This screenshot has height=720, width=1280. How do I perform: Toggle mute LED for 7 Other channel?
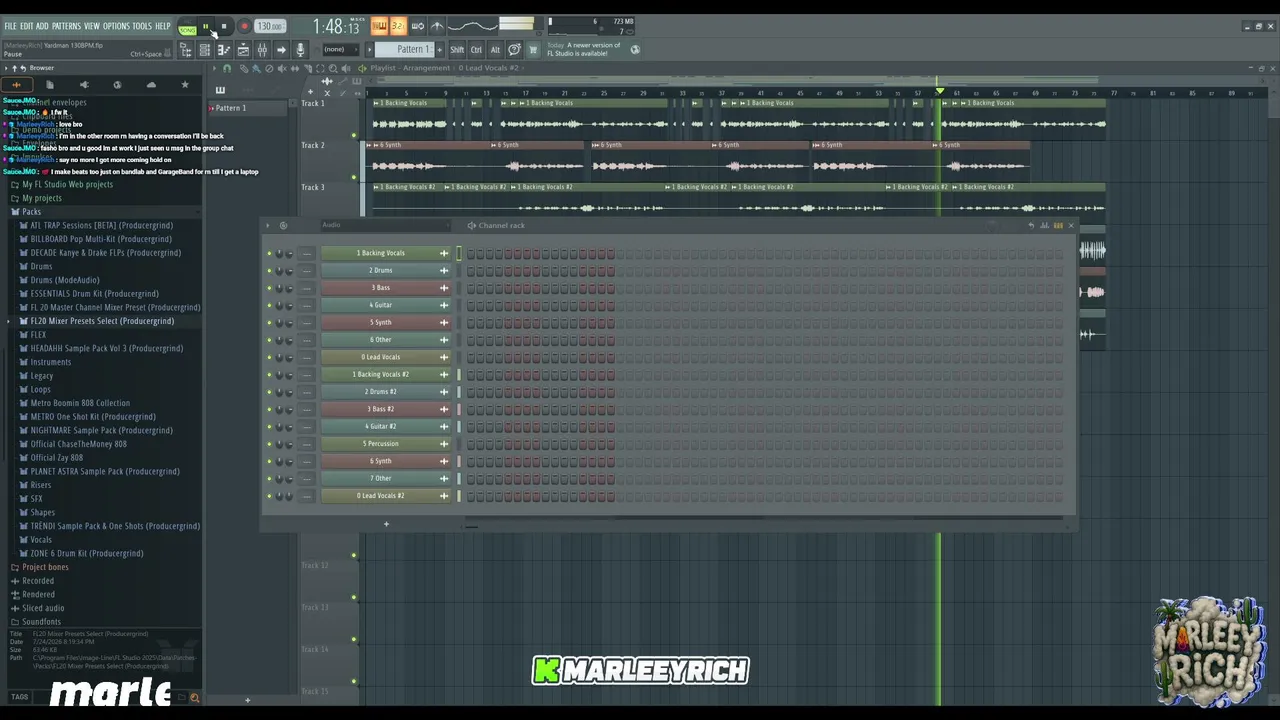pyautogui.click(x=269, y=478)
